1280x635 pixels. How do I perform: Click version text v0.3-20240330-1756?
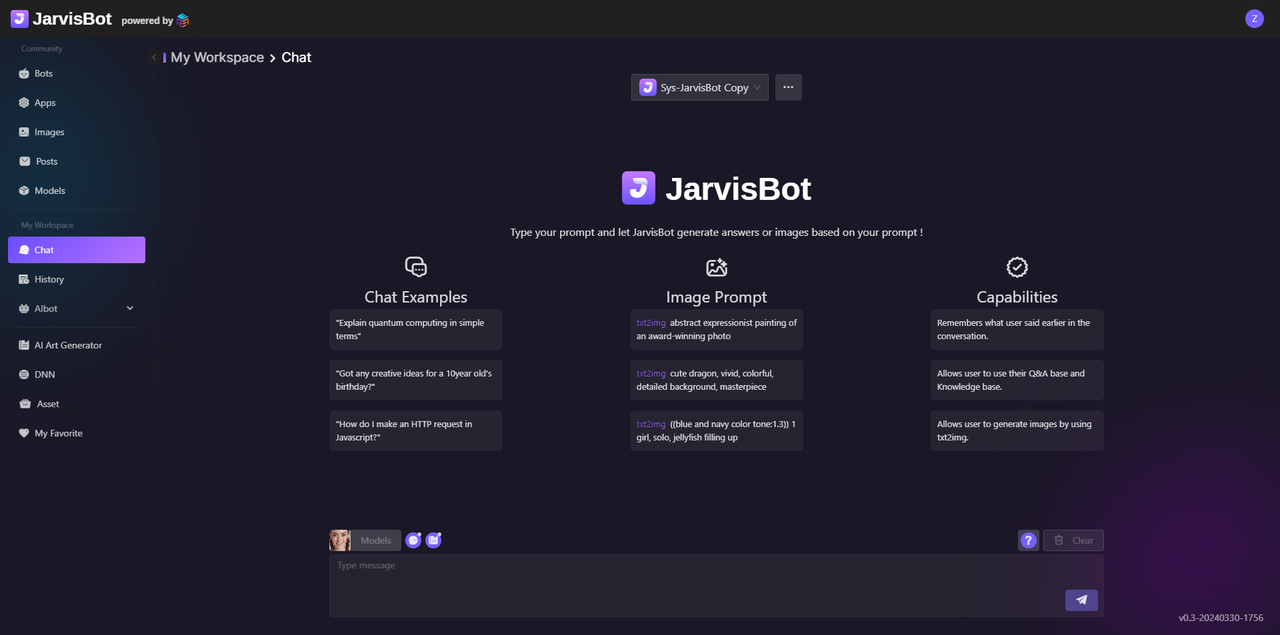coord(1221,618)
